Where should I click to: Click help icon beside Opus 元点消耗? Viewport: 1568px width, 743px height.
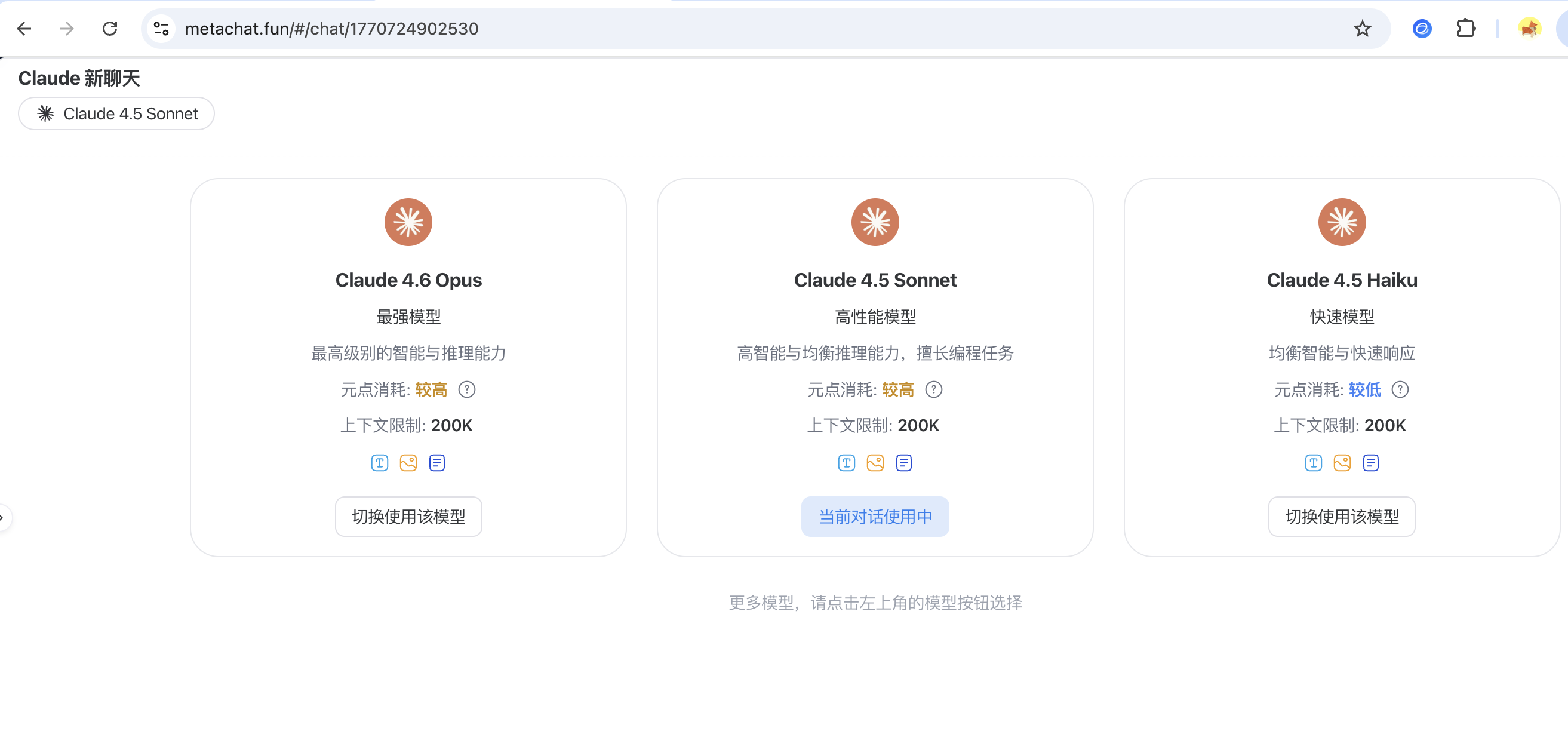click(467, 389)
